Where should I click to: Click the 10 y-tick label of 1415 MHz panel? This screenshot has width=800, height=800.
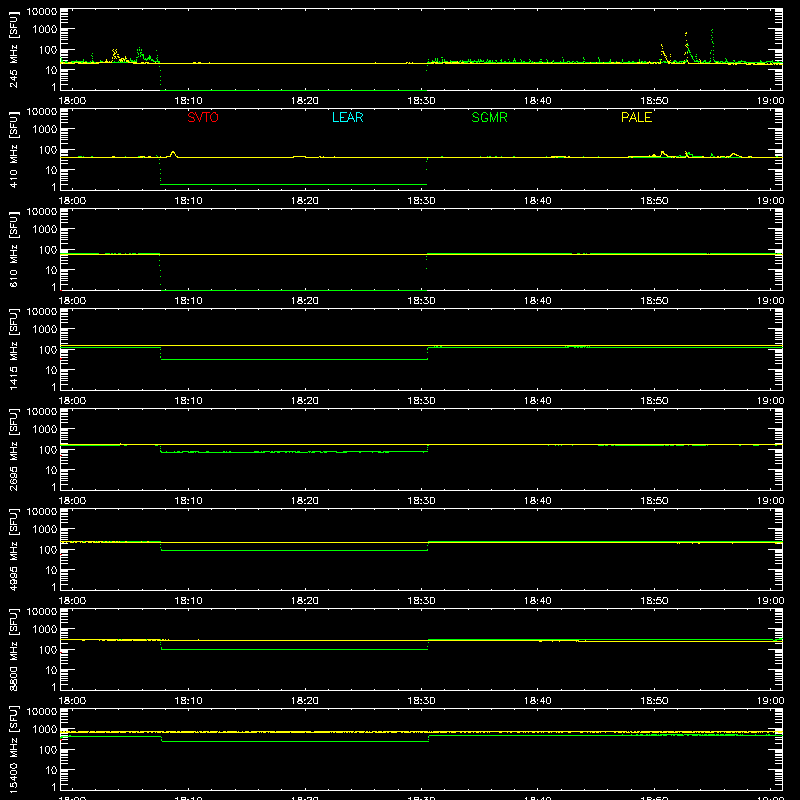[51, 370]
